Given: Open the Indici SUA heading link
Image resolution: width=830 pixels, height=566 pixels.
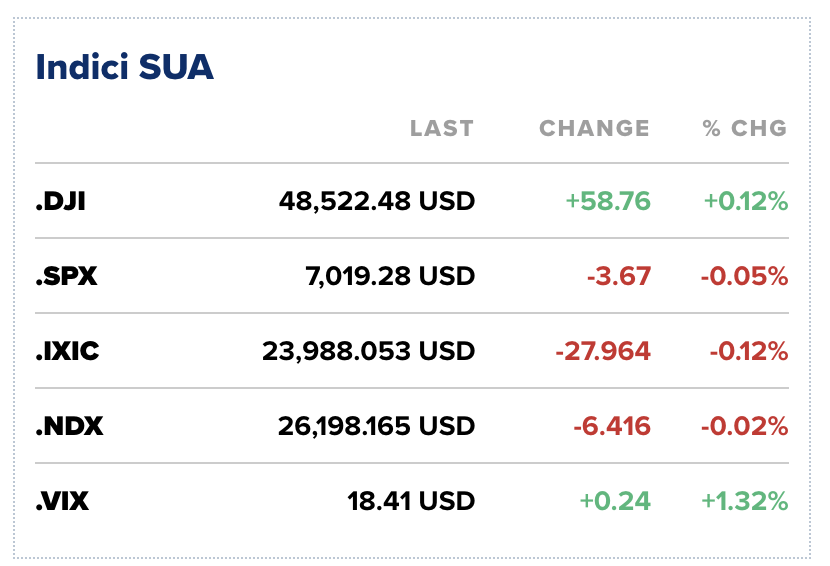Looking at the screenshot, I should click(x=125, y=68).
